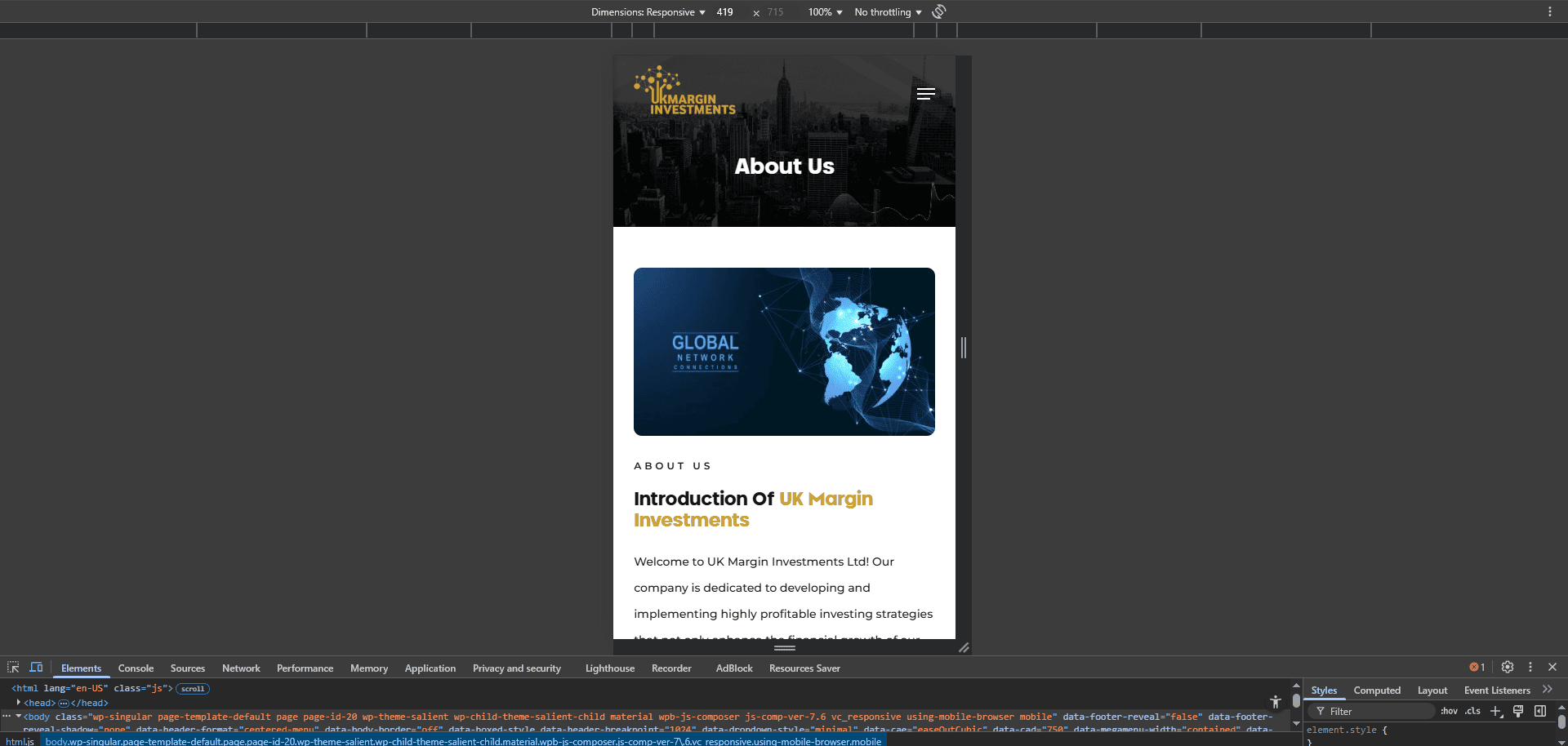The image size is (1568, 746).
Task: Click the inspect element picker icon
Action: click(13, 667)
